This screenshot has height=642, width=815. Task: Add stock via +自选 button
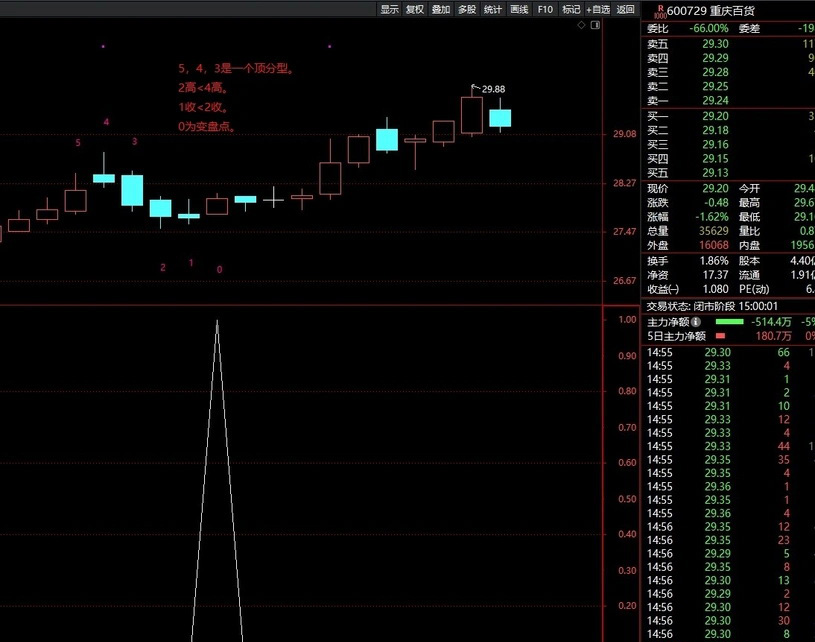pyautogui.click(x=598, y=9)
